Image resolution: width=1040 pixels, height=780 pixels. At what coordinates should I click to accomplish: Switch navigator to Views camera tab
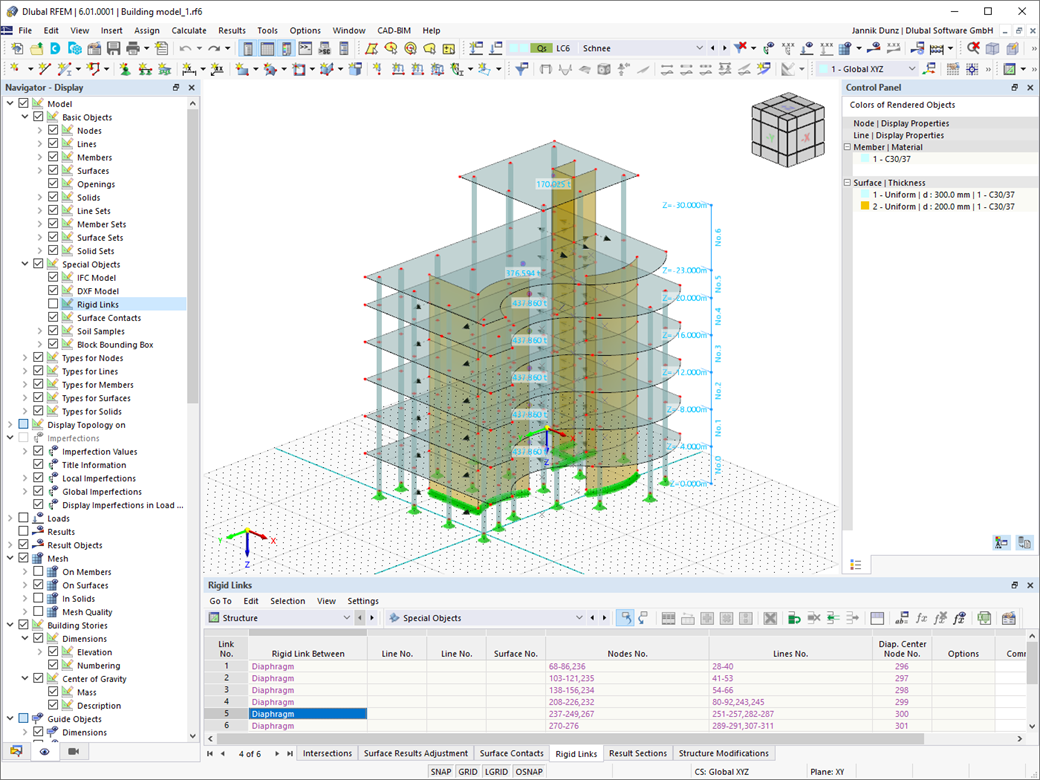pos(74,751)
